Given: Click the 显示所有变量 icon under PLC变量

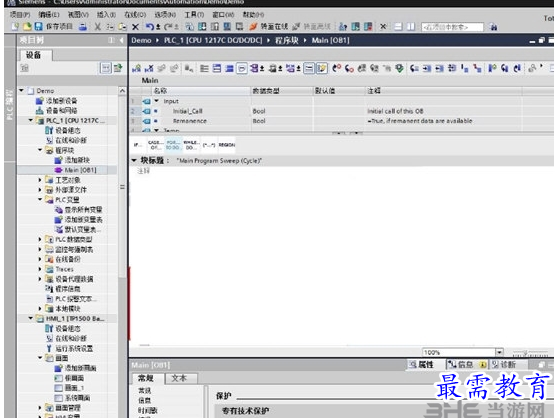Looking at the screenshot, I should [x=58, y=210].
